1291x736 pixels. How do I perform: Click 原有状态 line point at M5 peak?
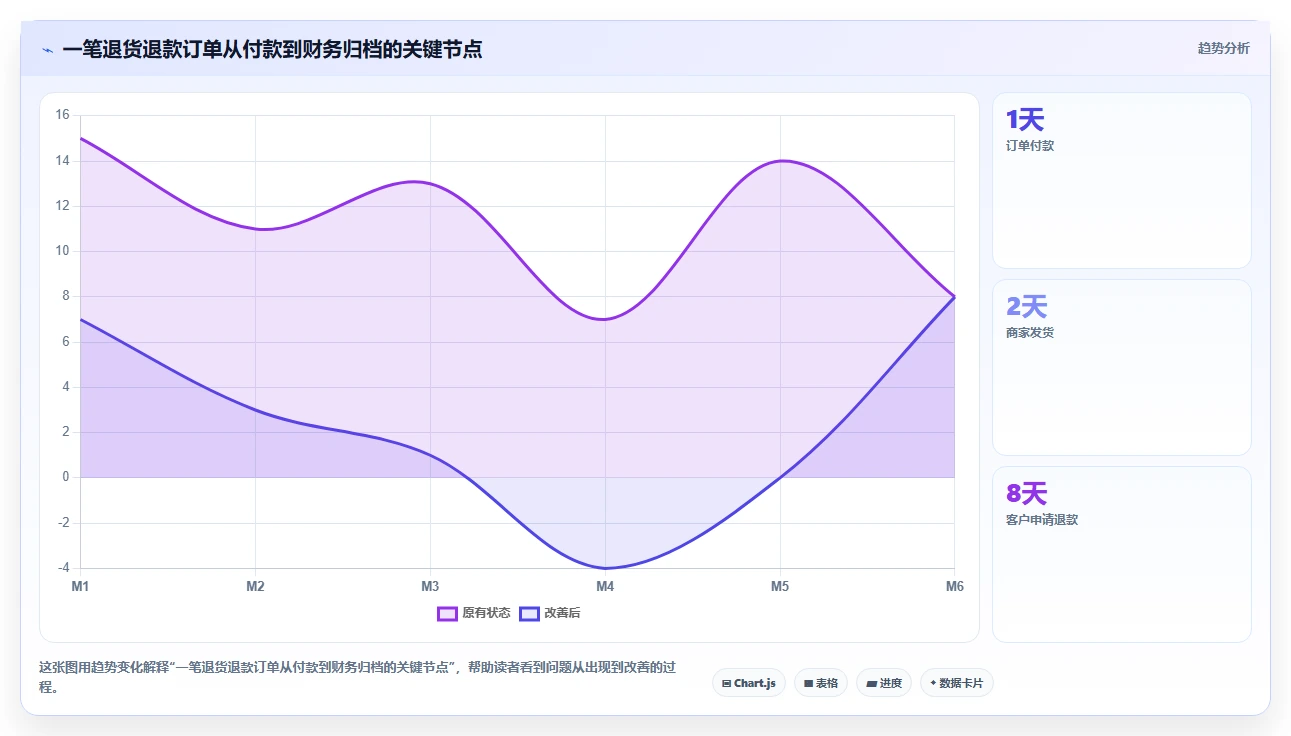tap(780, 161)
